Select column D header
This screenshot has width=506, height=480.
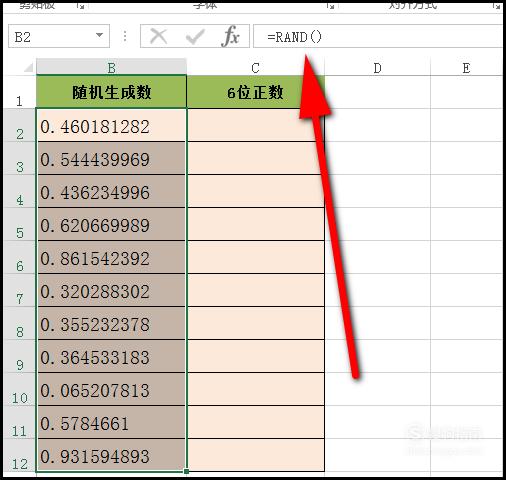(377, 67)
